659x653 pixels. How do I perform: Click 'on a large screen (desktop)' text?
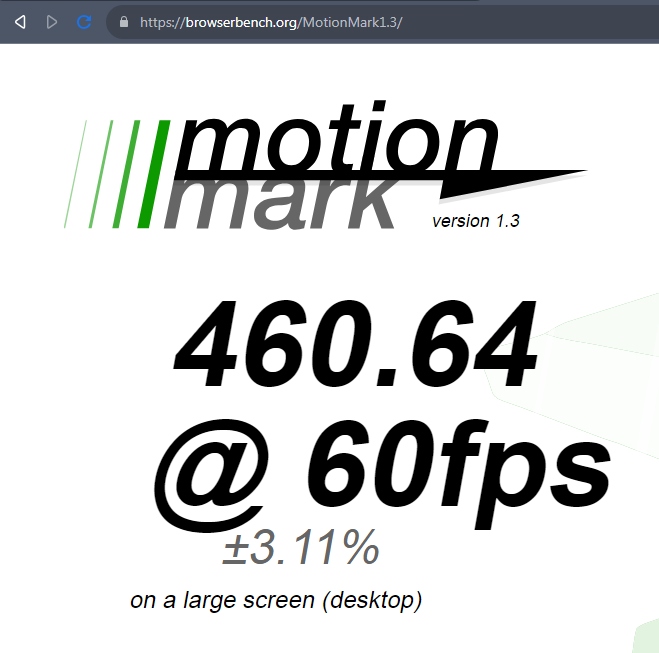point(276,600)
